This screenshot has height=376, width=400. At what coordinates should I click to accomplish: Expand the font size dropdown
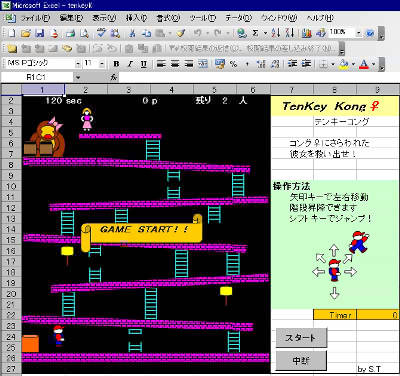[x=102, y=63]
